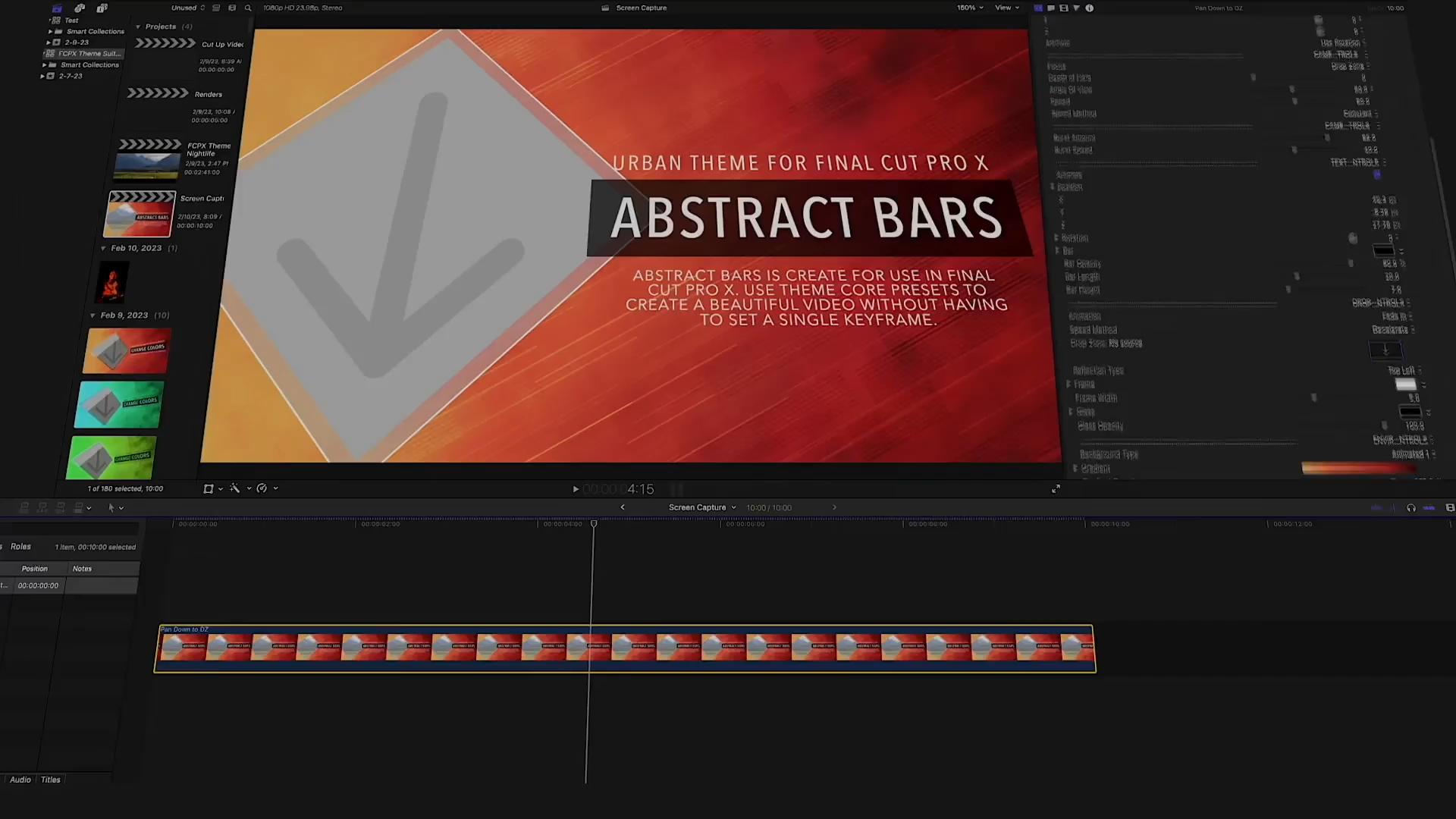Open the Photos and Audio sidebar
The height and width of the screenshot is (819, 1456).
point(80,8)
